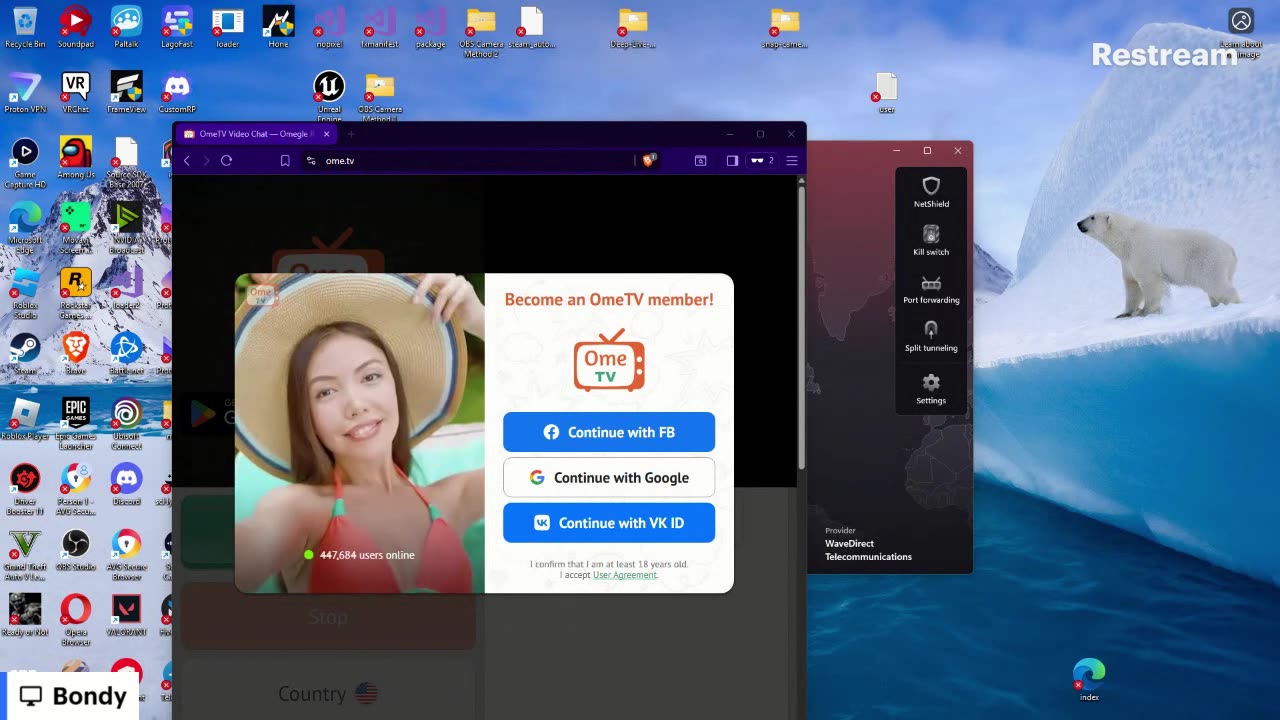
Task: Open NetShield in the VPN window
Action: point(931,192)
